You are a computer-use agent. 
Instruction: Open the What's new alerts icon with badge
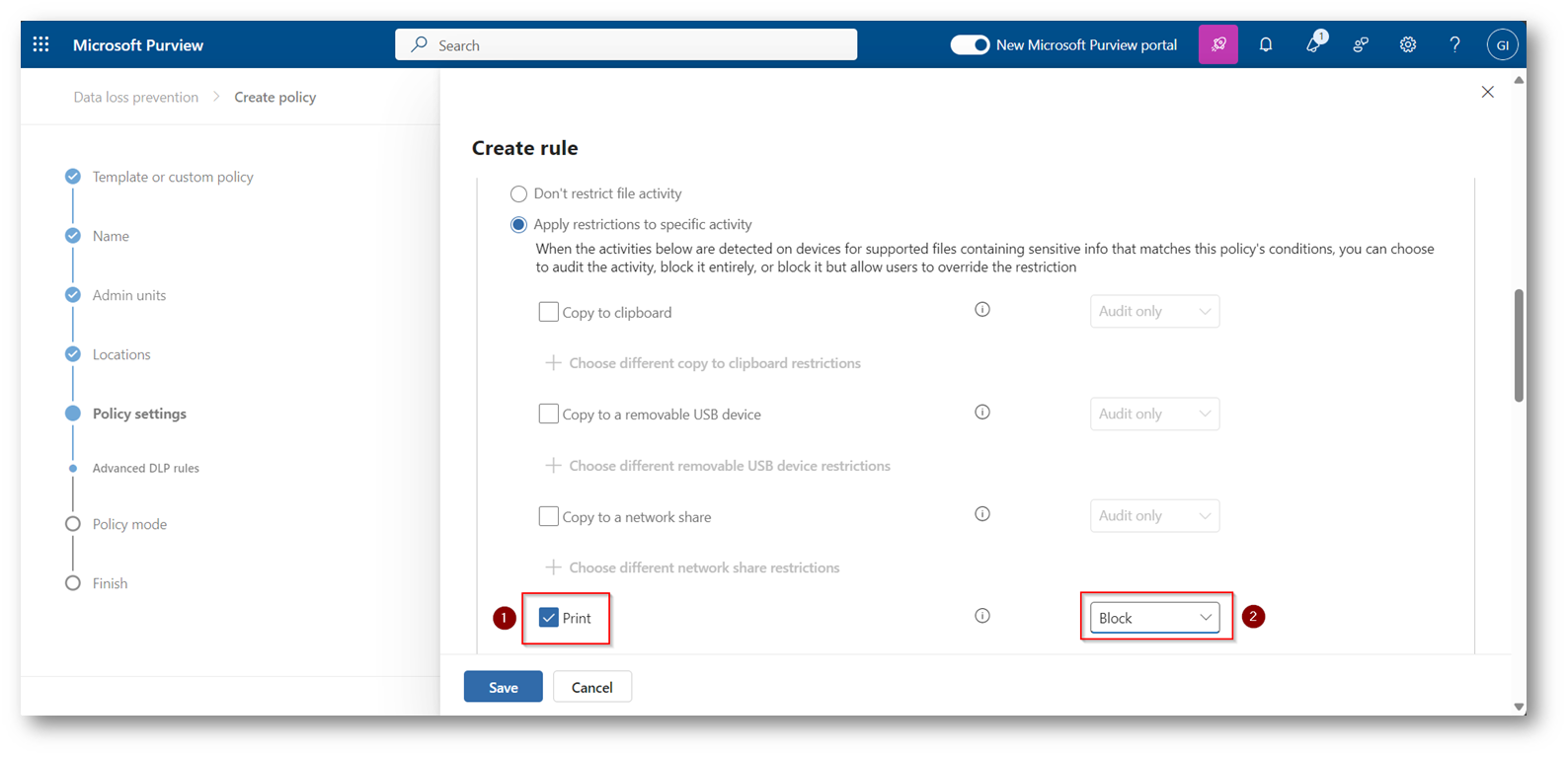tap(1313, 44)
